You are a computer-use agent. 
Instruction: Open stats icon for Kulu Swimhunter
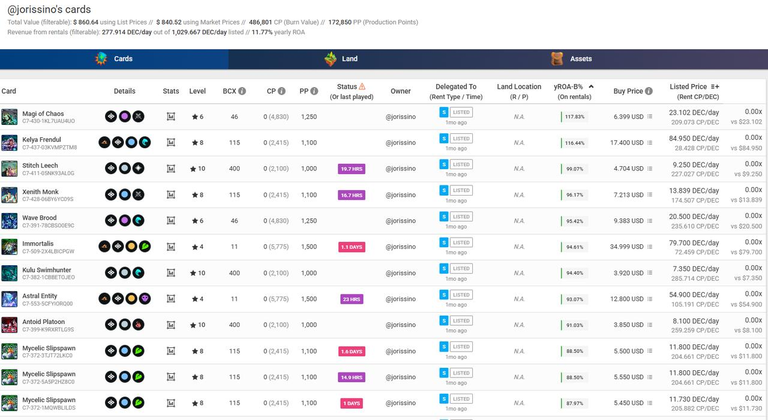pyautogui.click(x=171, y=273)
